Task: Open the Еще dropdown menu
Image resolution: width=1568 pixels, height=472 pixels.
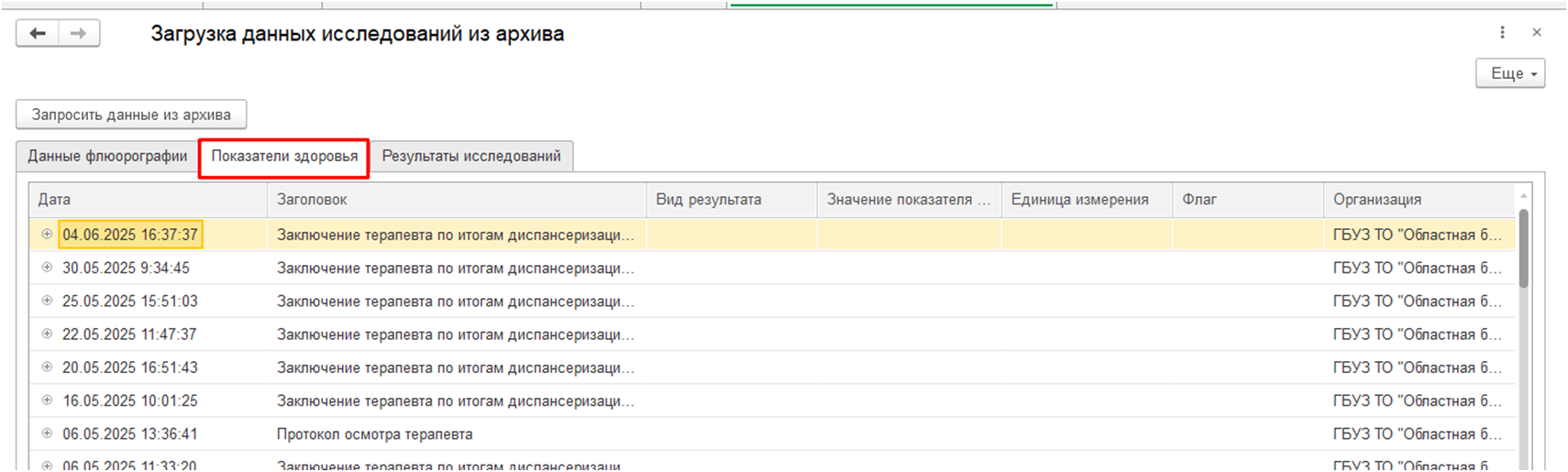Action: (x=1510, y=73)
